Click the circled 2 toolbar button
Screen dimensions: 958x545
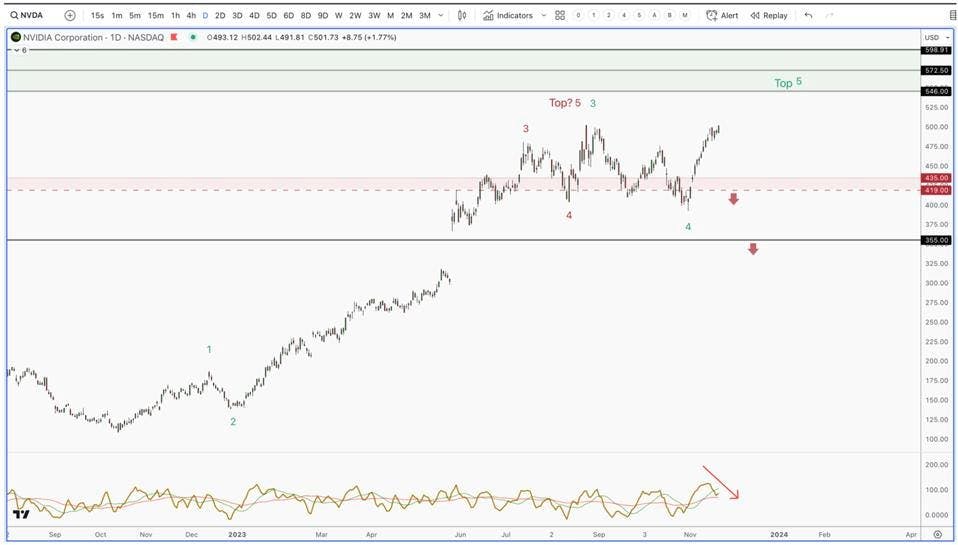(x=609, y=15)
